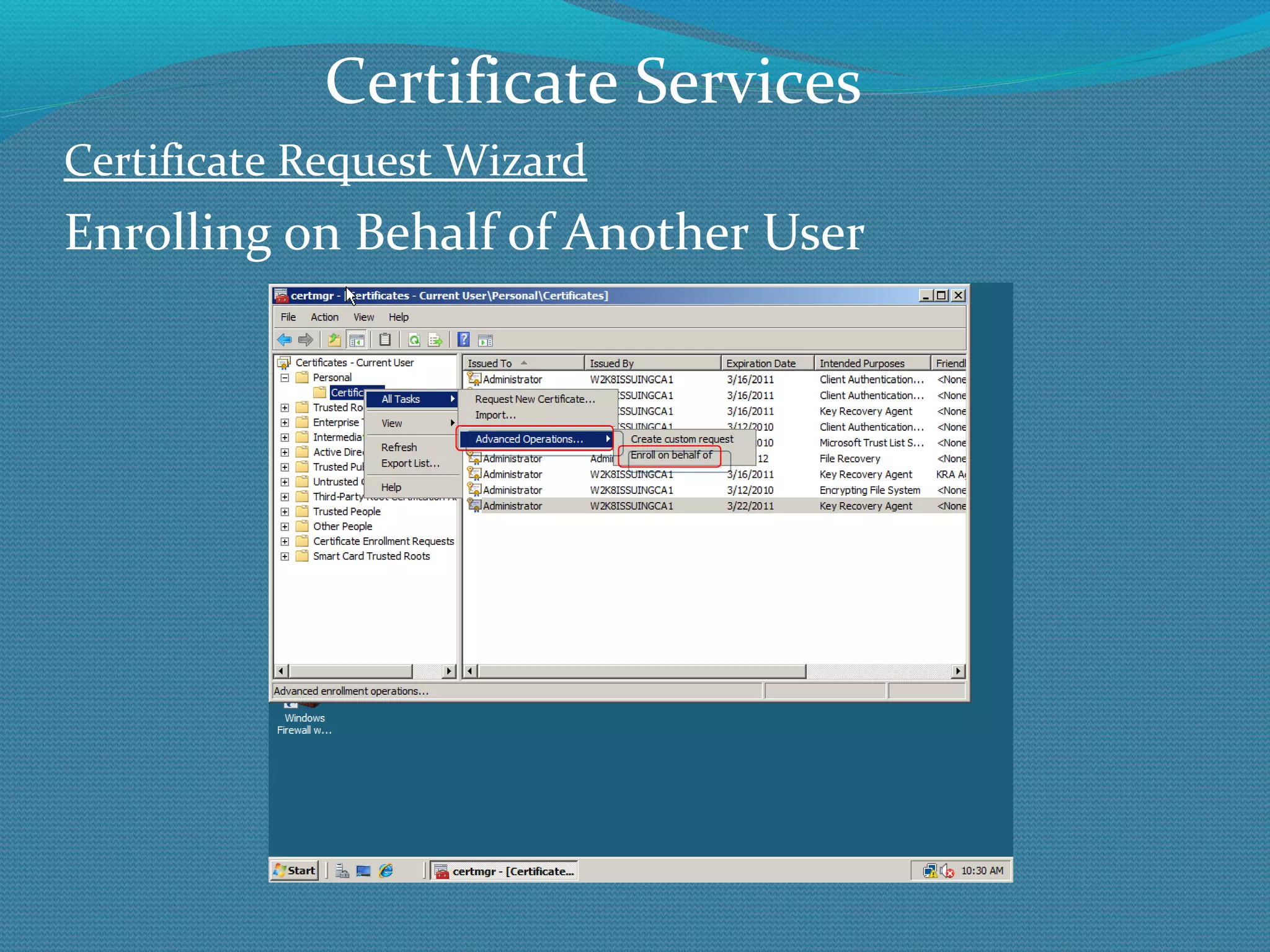The width and height of the screenshot is (1270, 952).
Task: Expand the Certificate Enrollment Requests node
Action: pyautogui.click(x=285, y=541)
